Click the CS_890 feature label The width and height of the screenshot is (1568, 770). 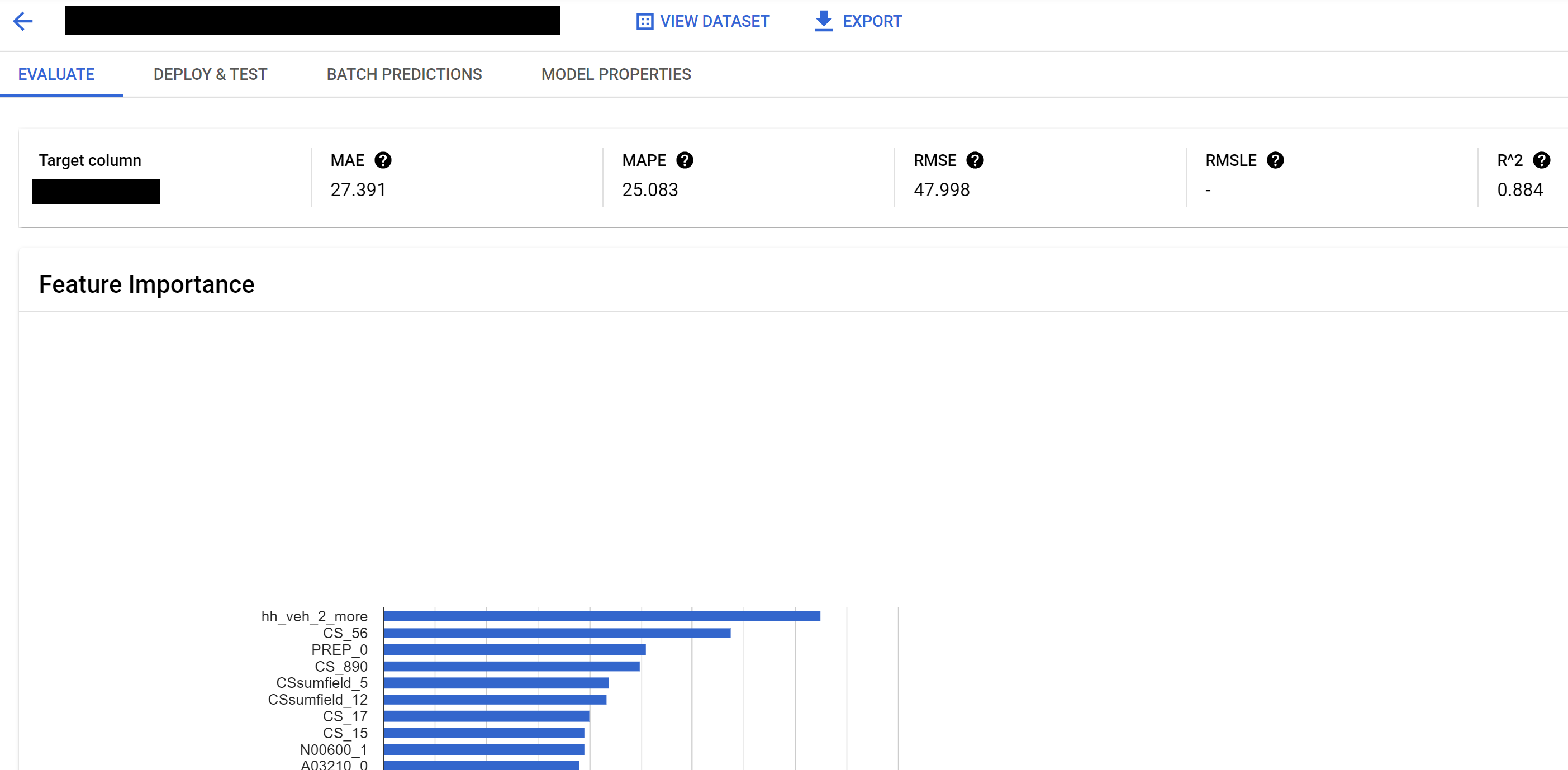pos(341,667)
